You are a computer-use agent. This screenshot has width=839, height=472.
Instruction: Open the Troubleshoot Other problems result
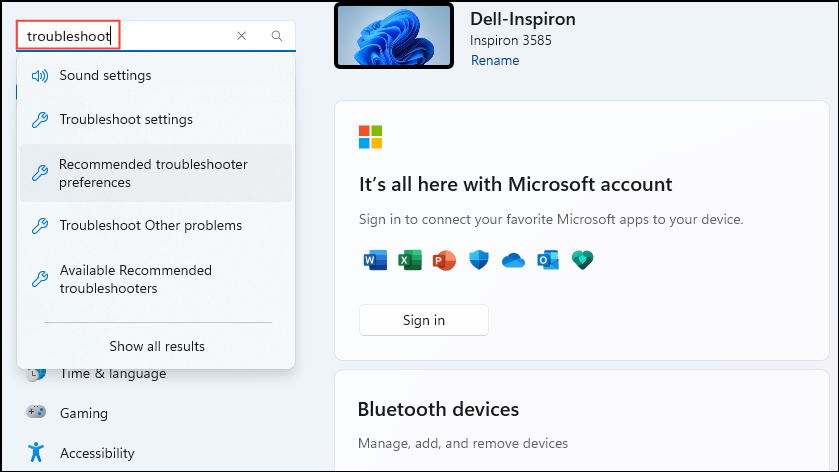click(156, 225)
